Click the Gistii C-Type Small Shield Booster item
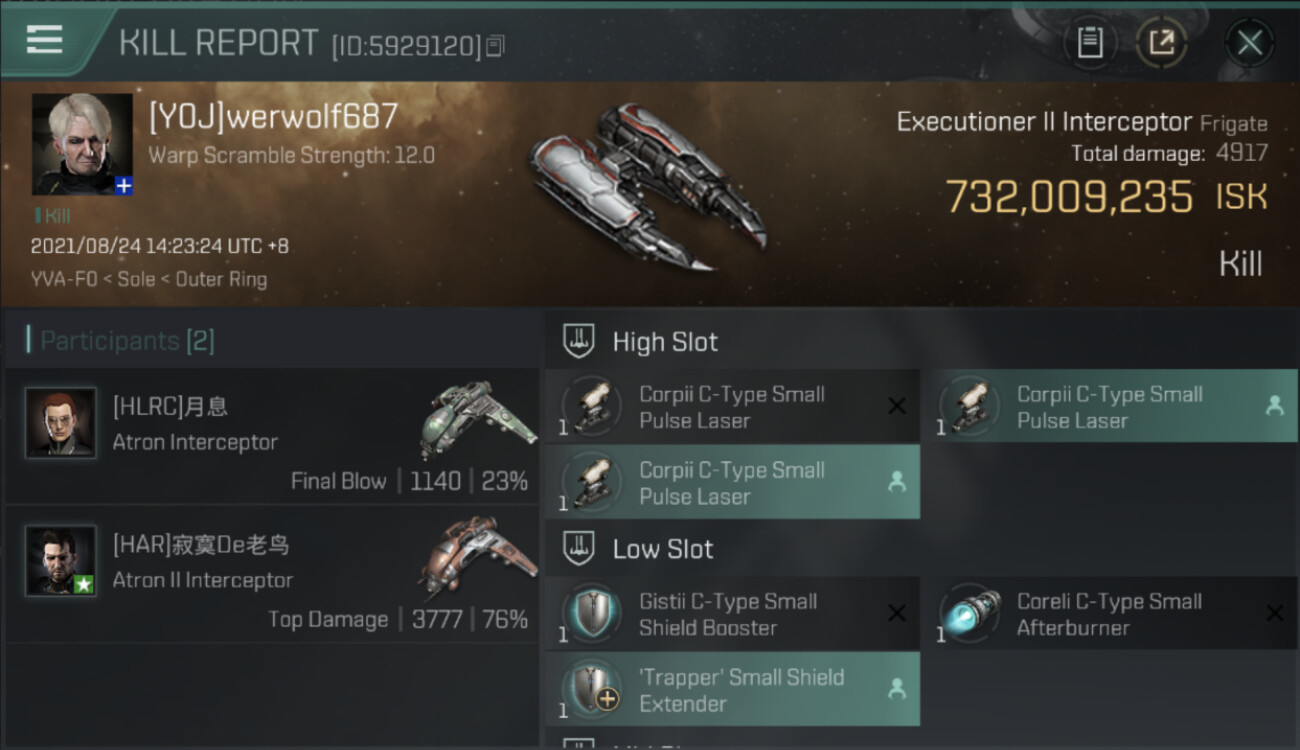This screenshot has height=750, width=1300. [733, 614]
